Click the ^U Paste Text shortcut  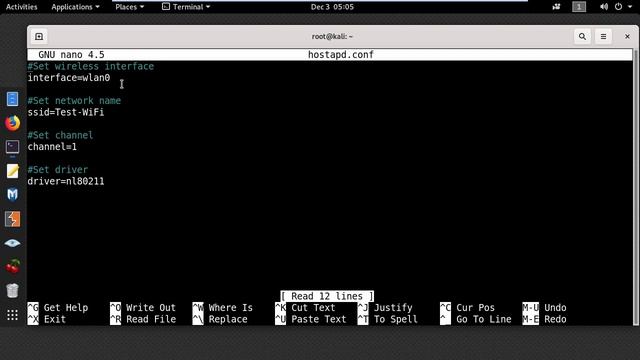(311, 319)
